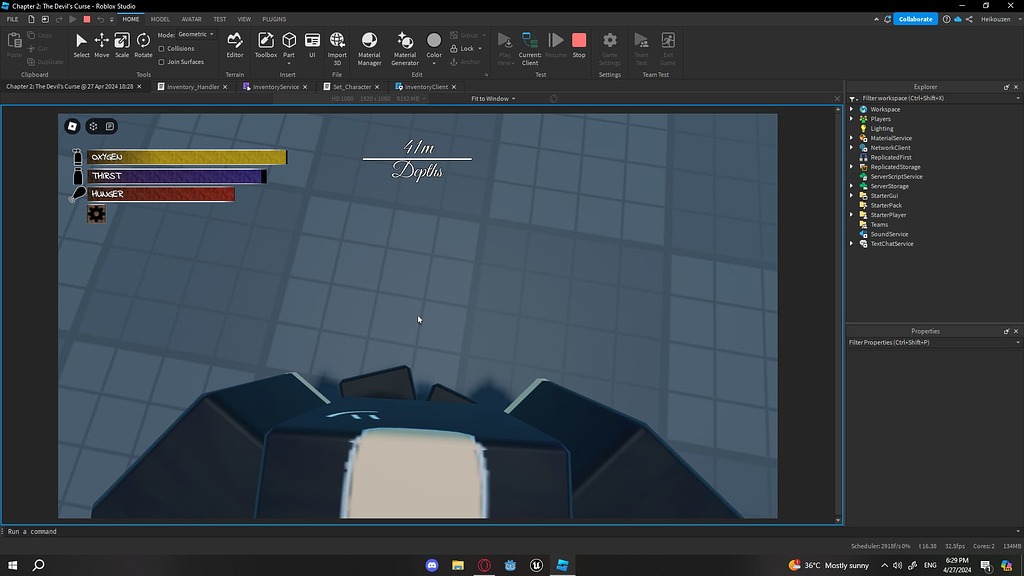Toggle the Join Surfaces checkbox
Viewport: 1024px width, 576px height.
coord(162,62)
